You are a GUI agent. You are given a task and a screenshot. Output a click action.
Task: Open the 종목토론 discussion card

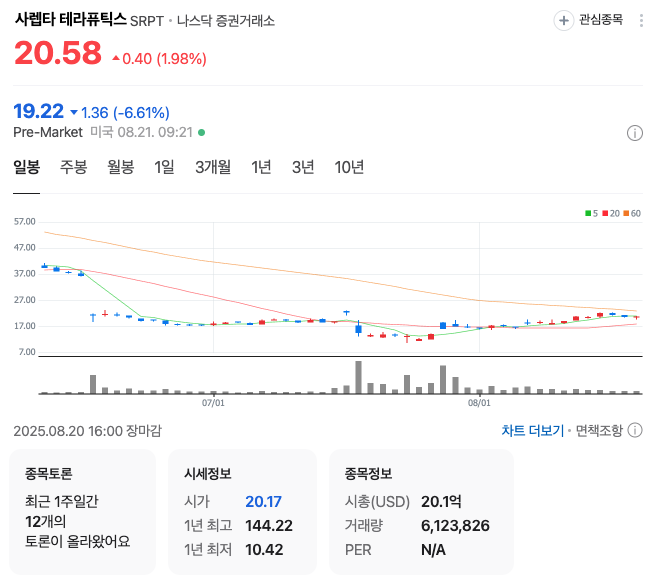coord(82,512)
